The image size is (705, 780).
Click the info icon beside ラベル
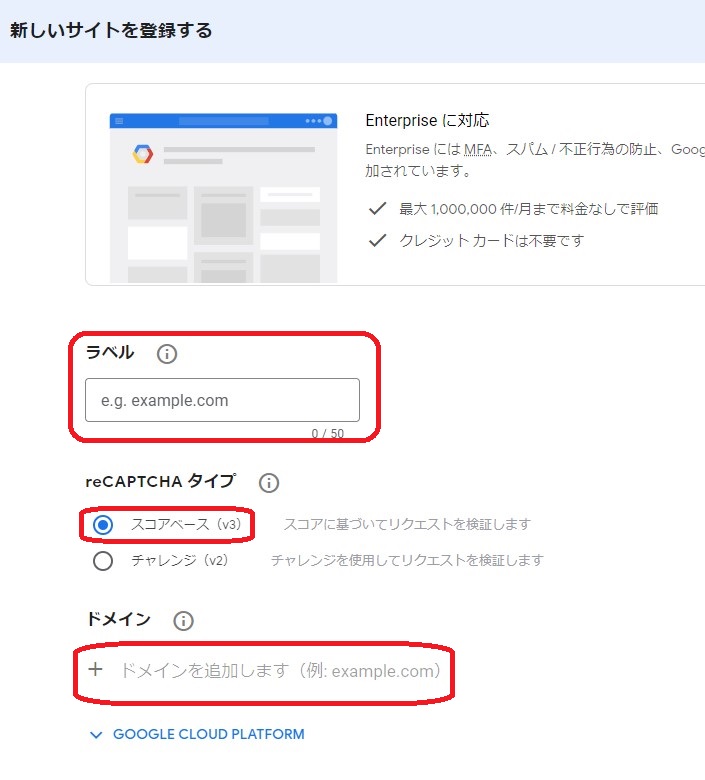(167, 353)
